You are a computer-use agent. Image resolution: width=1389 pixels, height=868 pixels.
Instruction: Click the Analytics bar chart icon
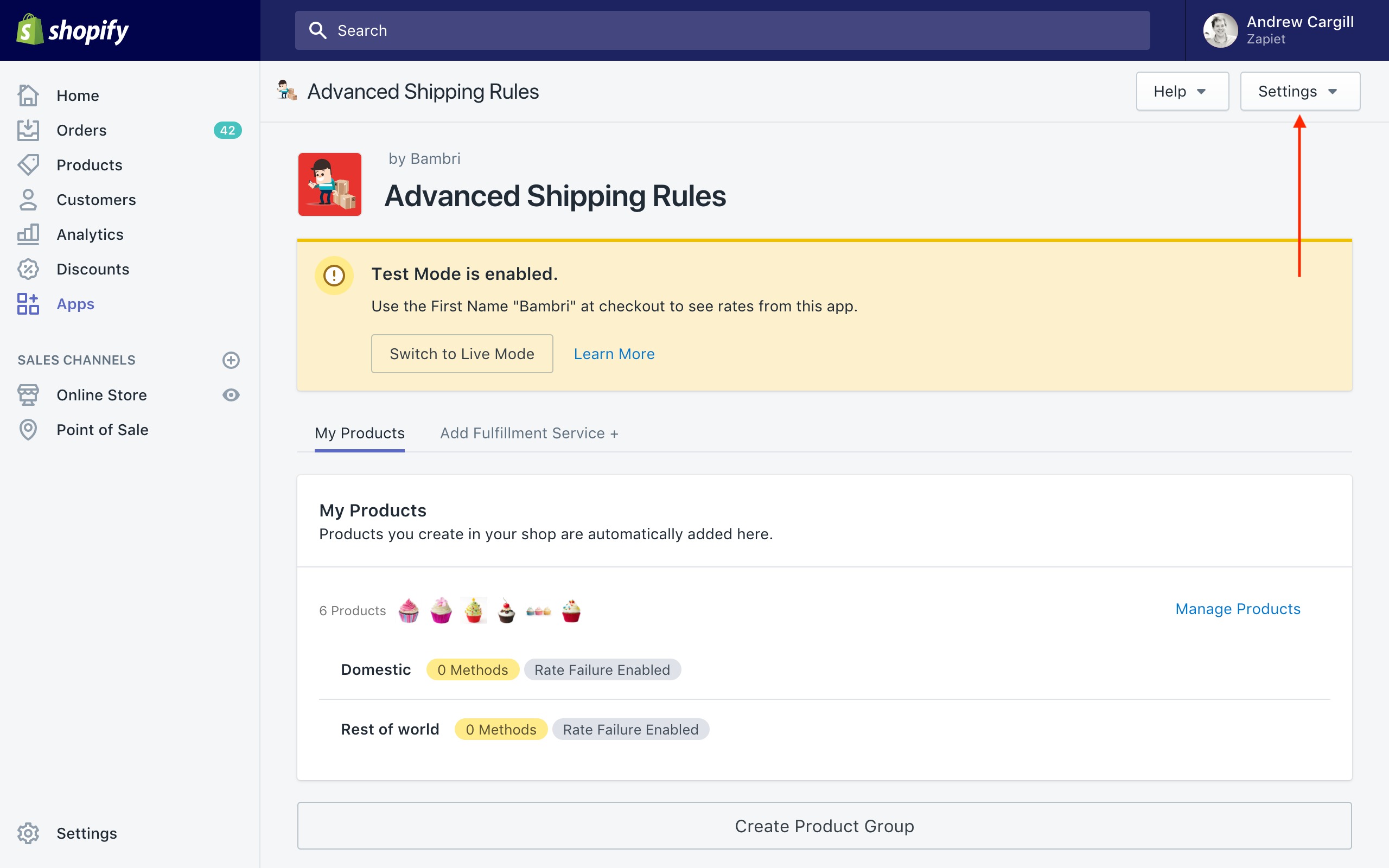[x=28, y=234]
